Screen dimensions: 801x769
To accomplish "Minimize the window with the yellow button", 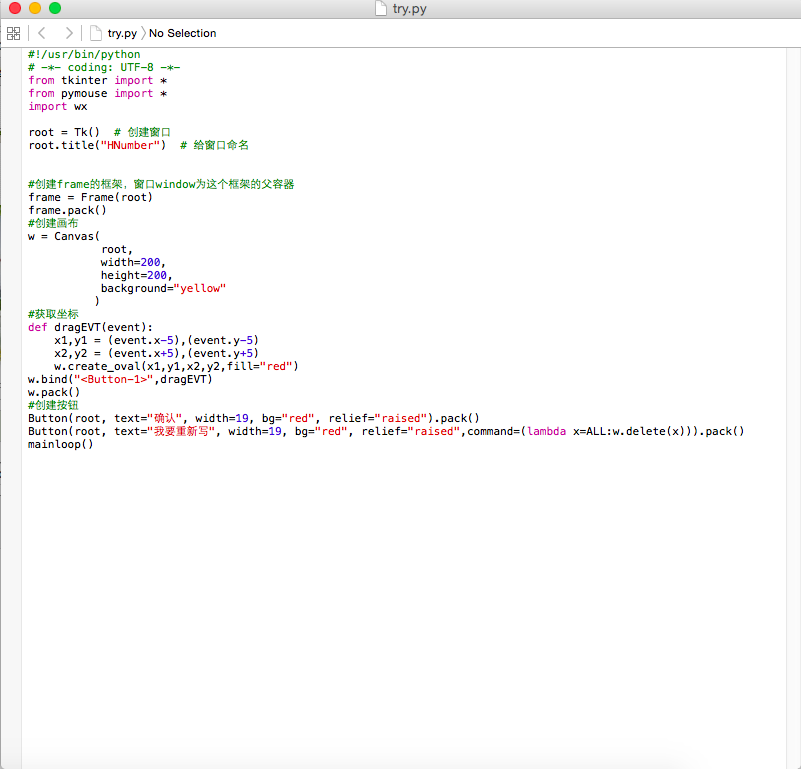I will pyautogui.click(x=34, y=8).
